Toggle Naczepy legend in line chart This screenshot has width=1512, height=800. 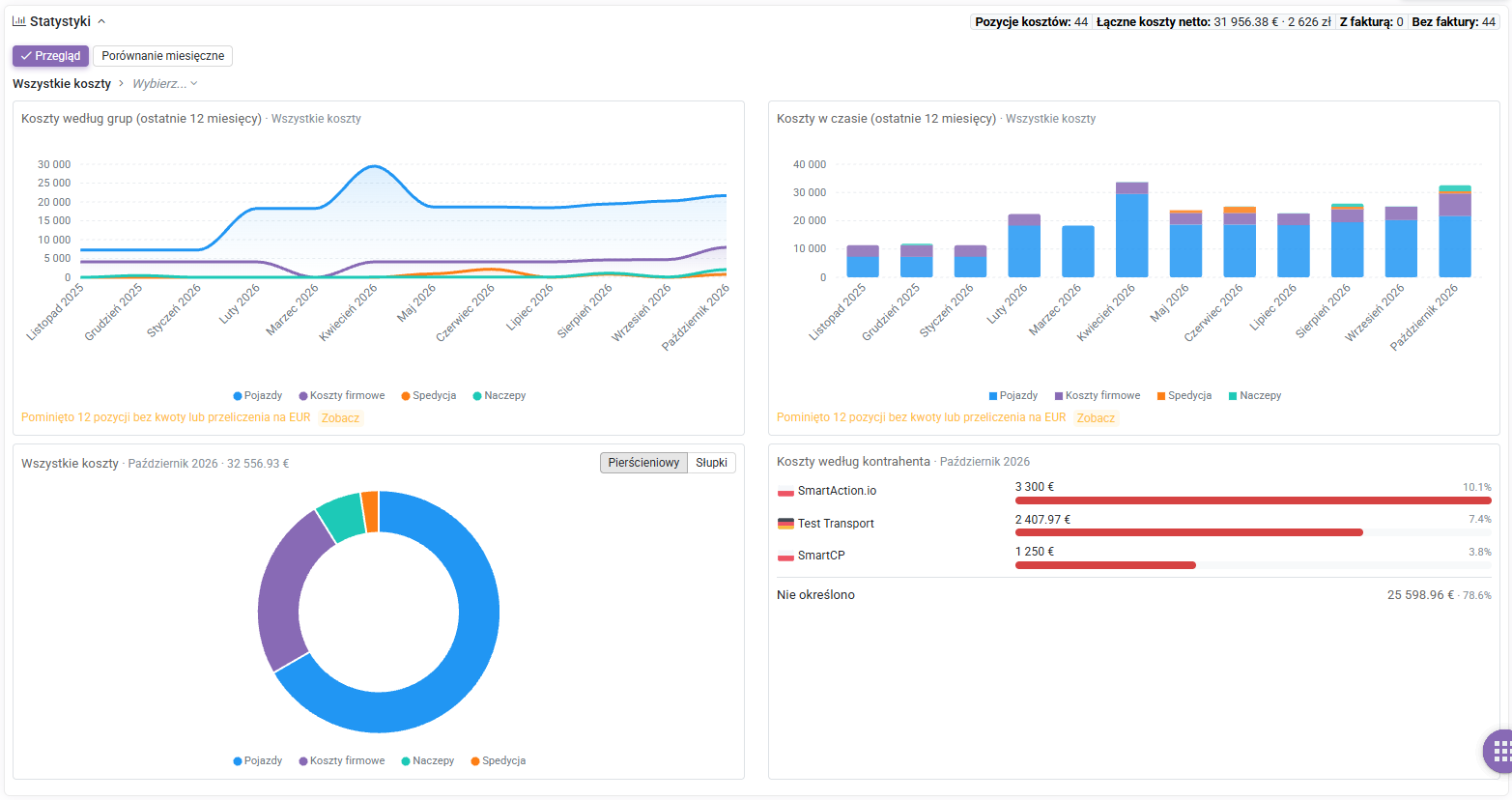(x=499, y=396)
